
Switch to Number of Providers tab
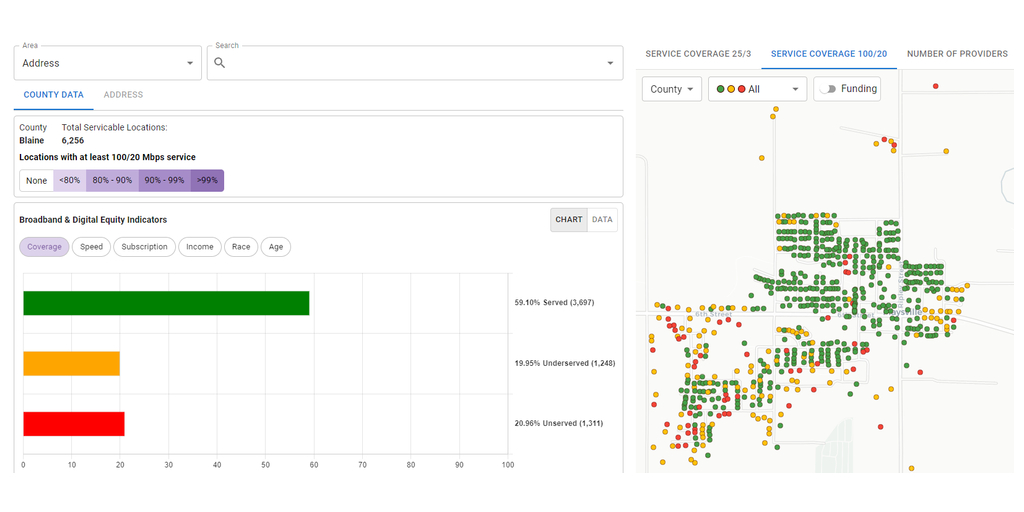957,54
